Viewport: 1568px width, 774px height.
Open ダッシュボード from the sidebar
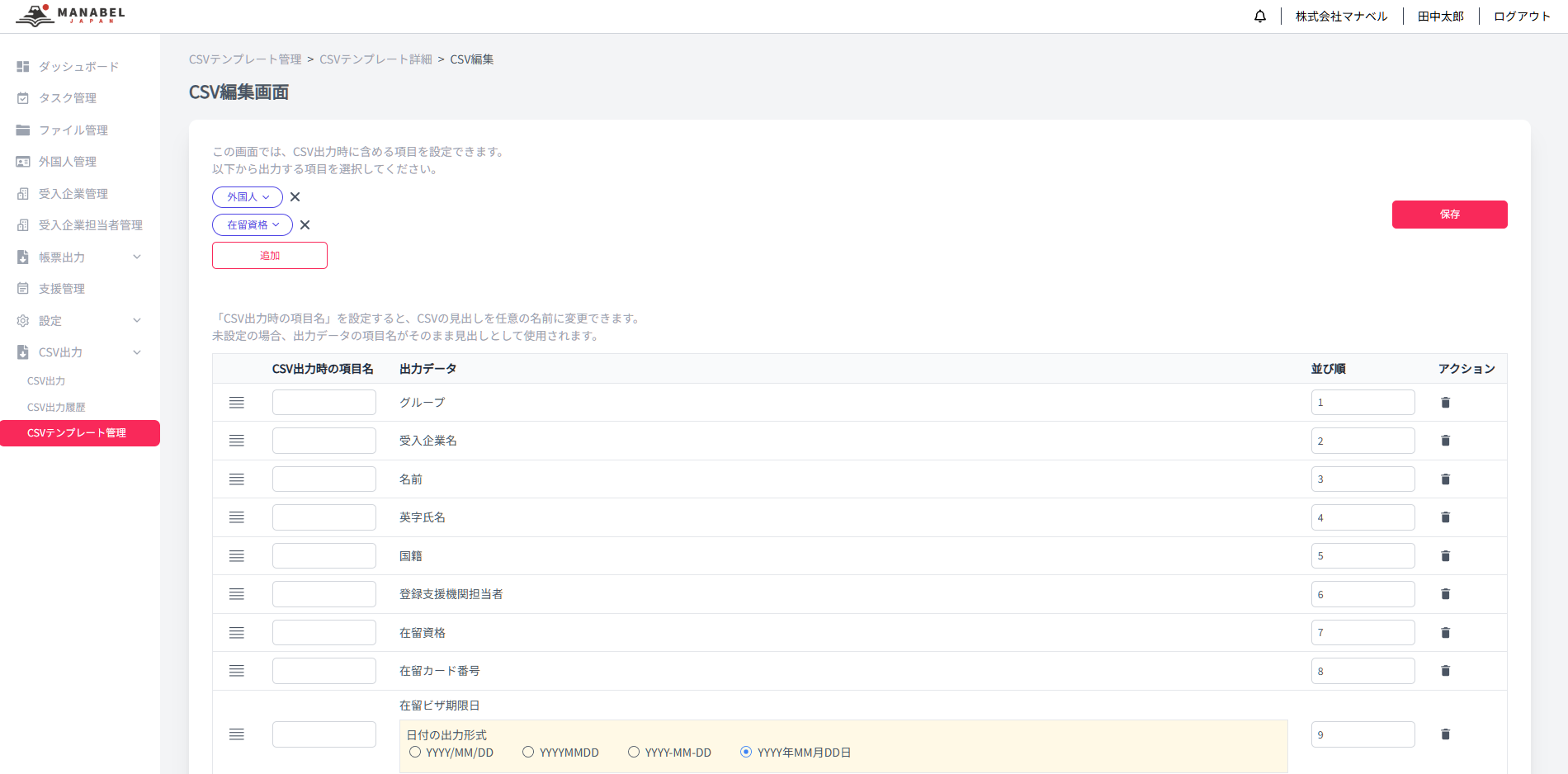pyautogui.click(x=78, y=67)
